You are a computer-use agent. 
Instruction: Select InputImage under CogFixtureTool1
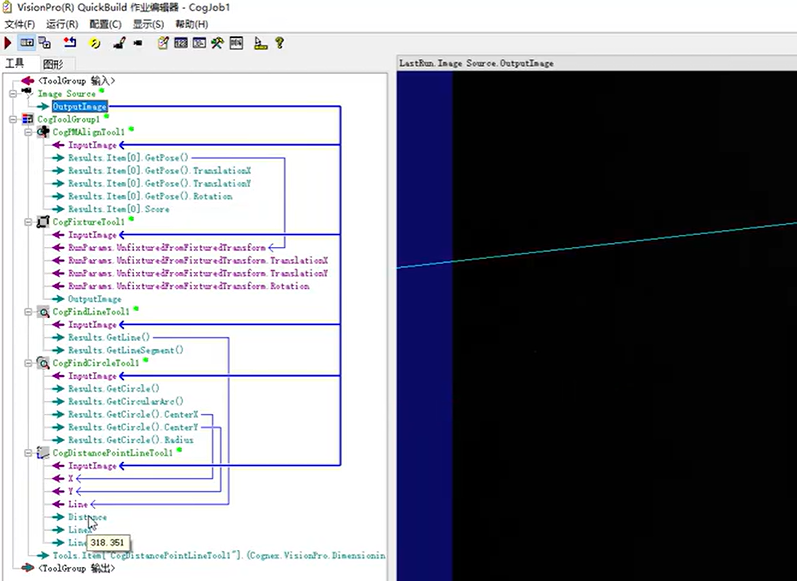tap(92, 235)
